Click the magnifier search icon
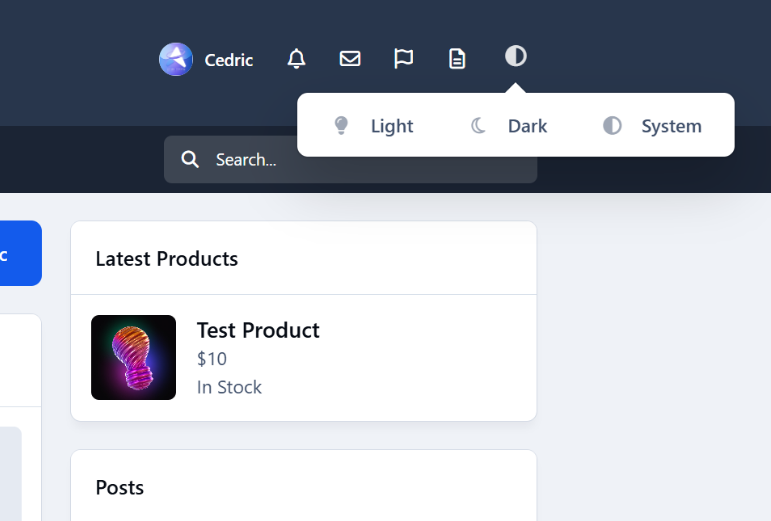The width and height of the screenshot is (771, 521). [x=190, y=159]
